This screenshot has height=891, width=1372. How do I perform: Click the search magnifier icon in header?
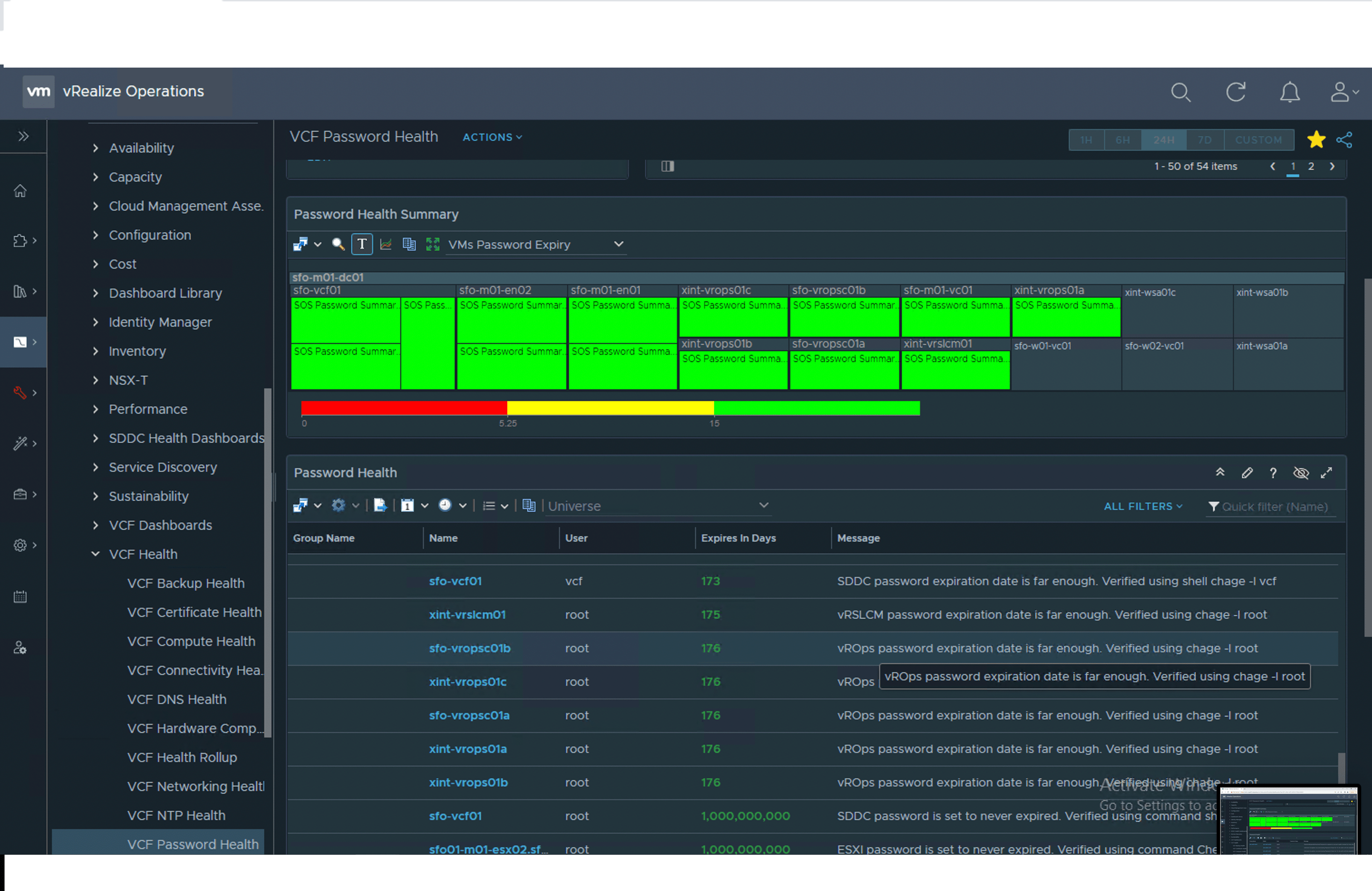point(1180,92)
